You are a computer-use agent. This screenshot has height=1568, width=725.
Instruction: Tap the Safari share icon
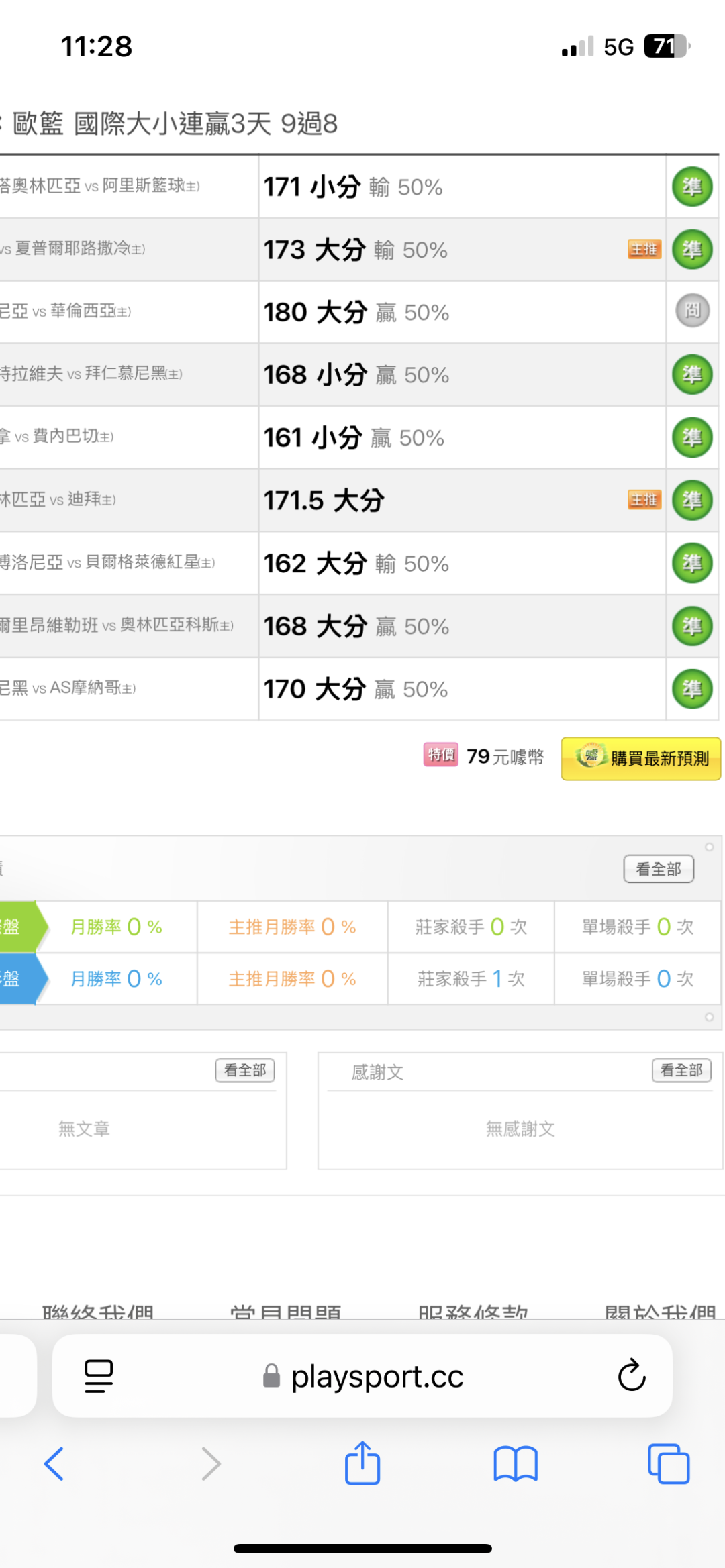pyautogui.click(x=362, y=1463)
